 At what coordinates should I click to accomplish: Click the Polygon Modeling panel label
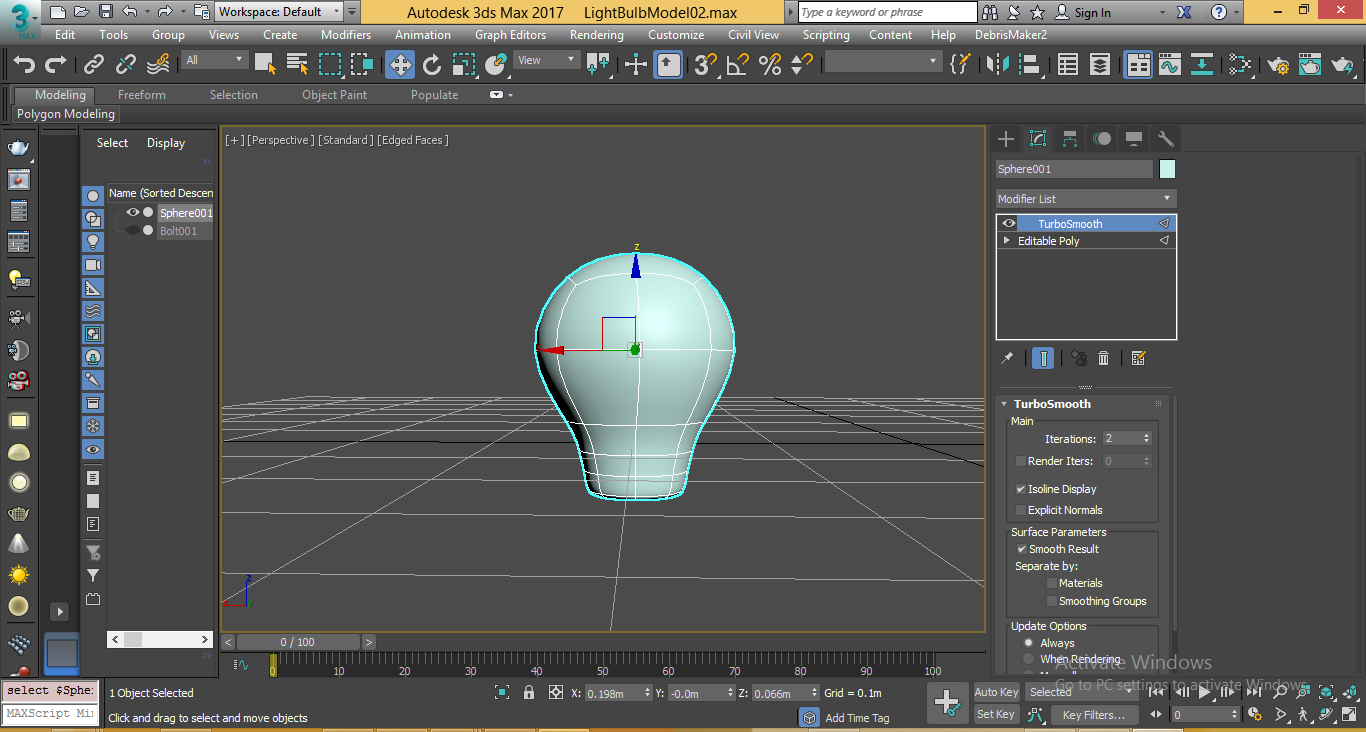[66, 114]
